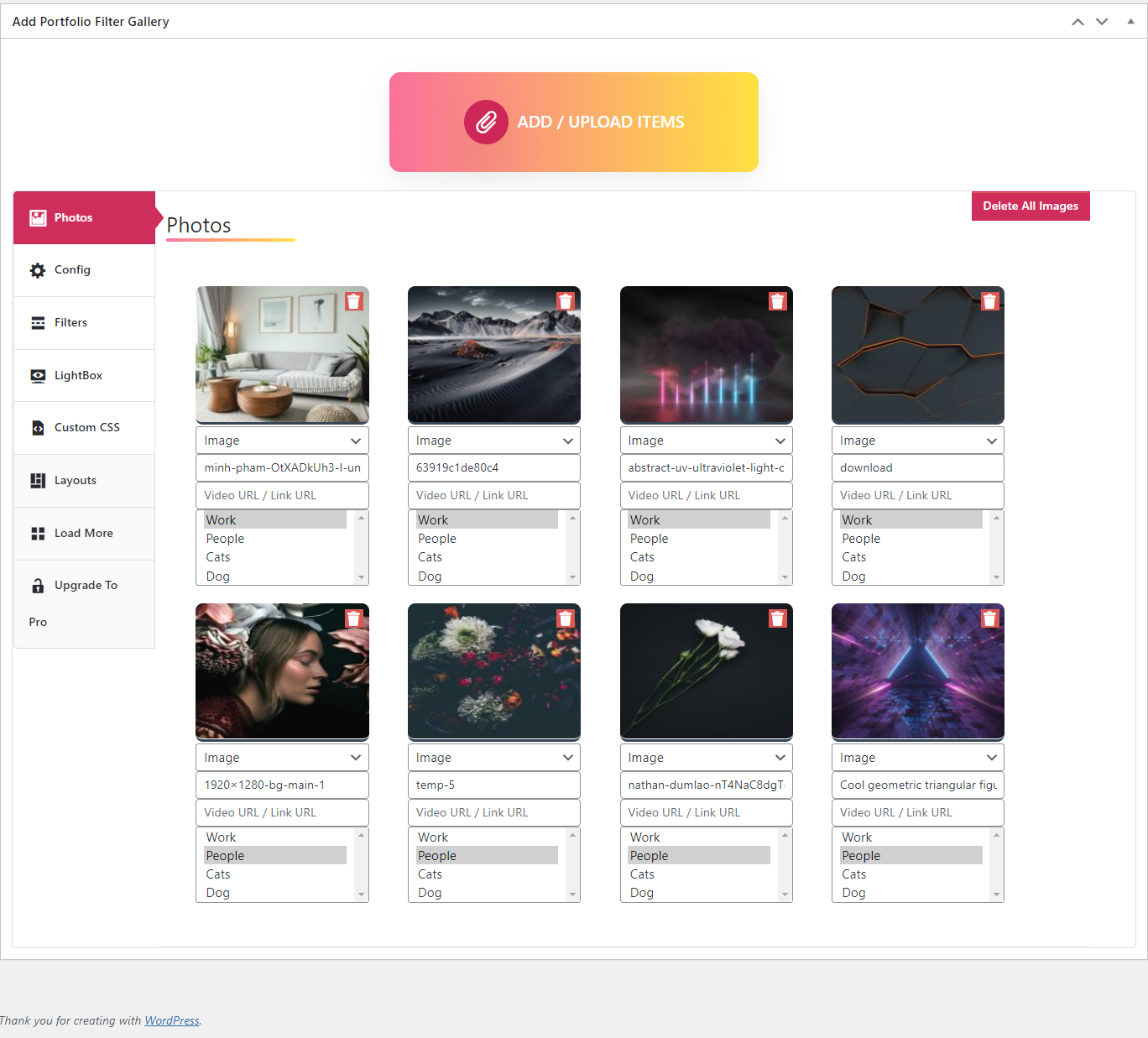Follow the WordPress link in footer
Viewport: 1148px width, 1038px height.
(x=172, y=1021)
